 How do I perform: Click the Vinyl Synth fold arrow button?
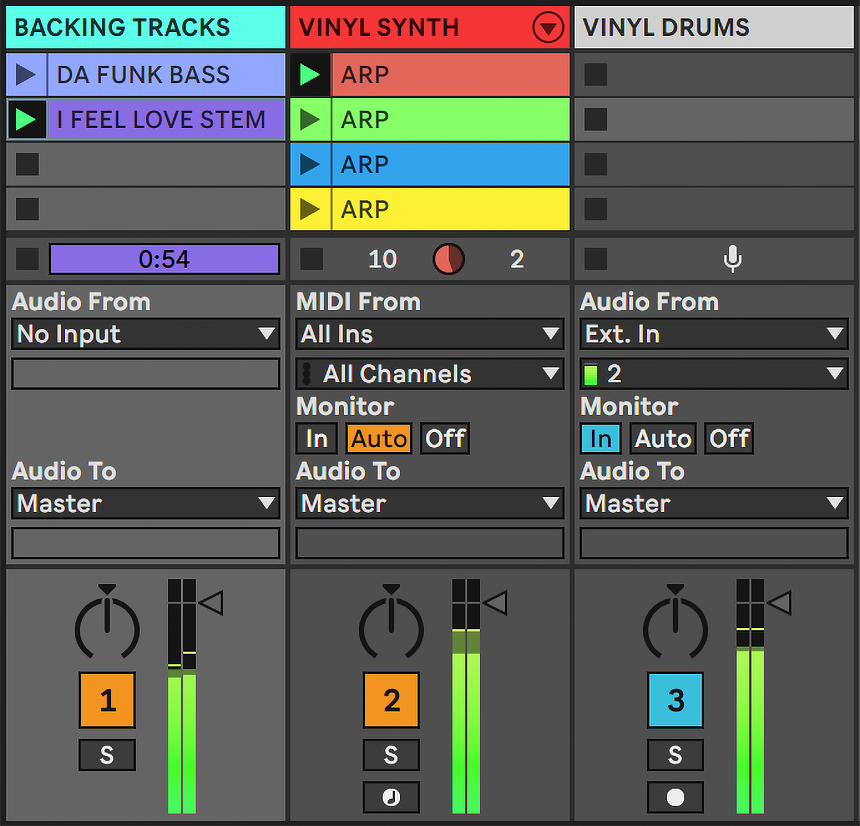548,28
